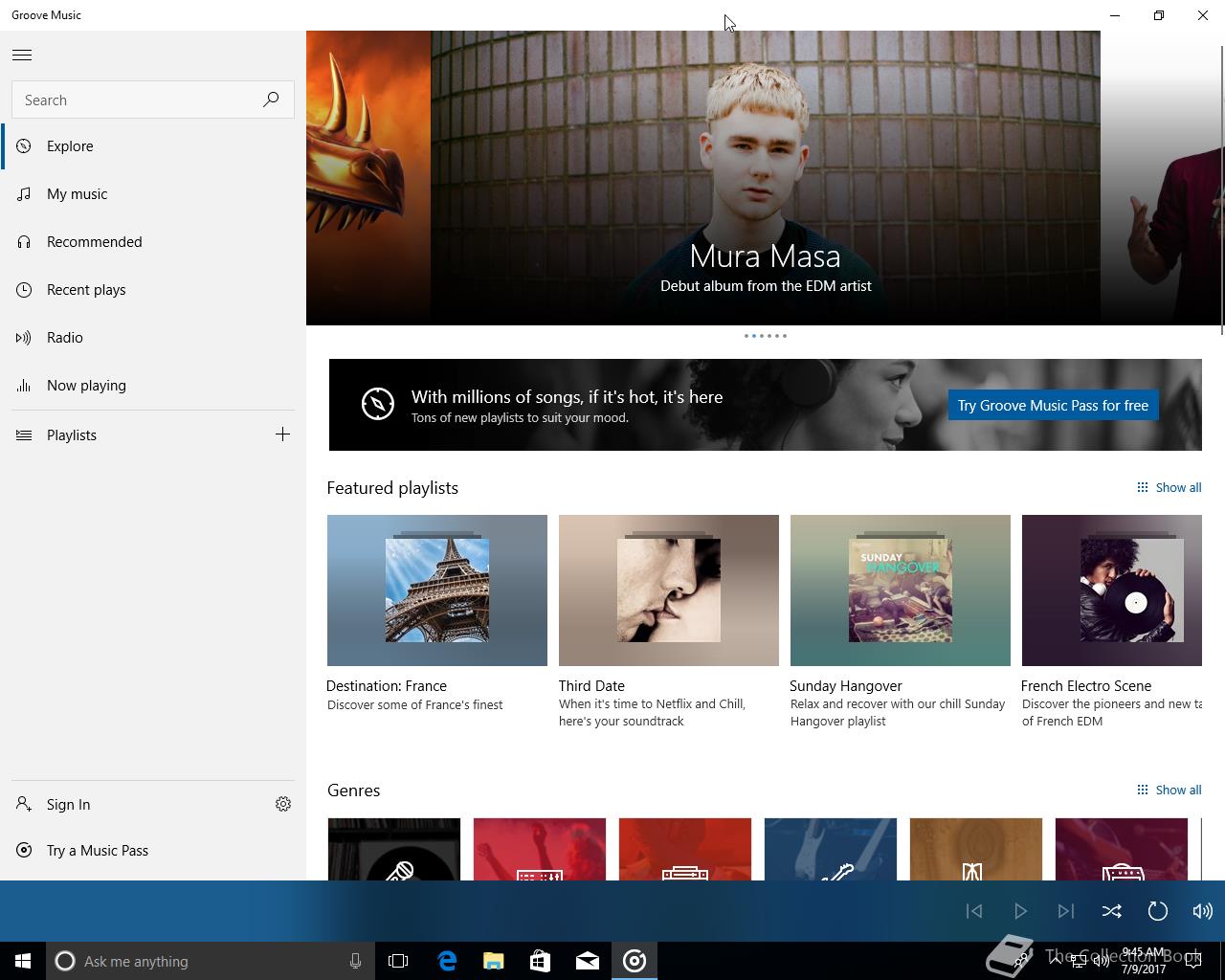
Task: Open the Radio section
Action: [153, 338]
